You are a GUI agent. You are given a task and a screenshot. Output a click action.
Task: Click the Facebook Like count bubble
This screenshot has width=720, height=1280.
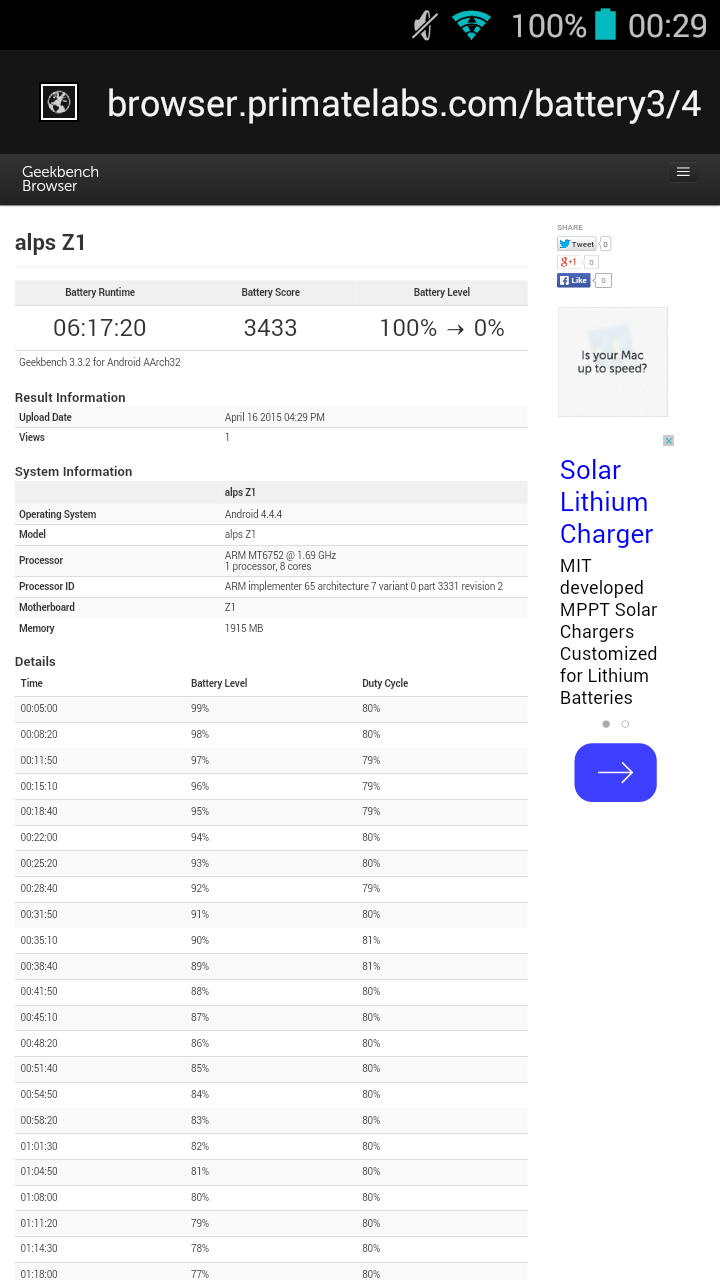tap(604, 281)
